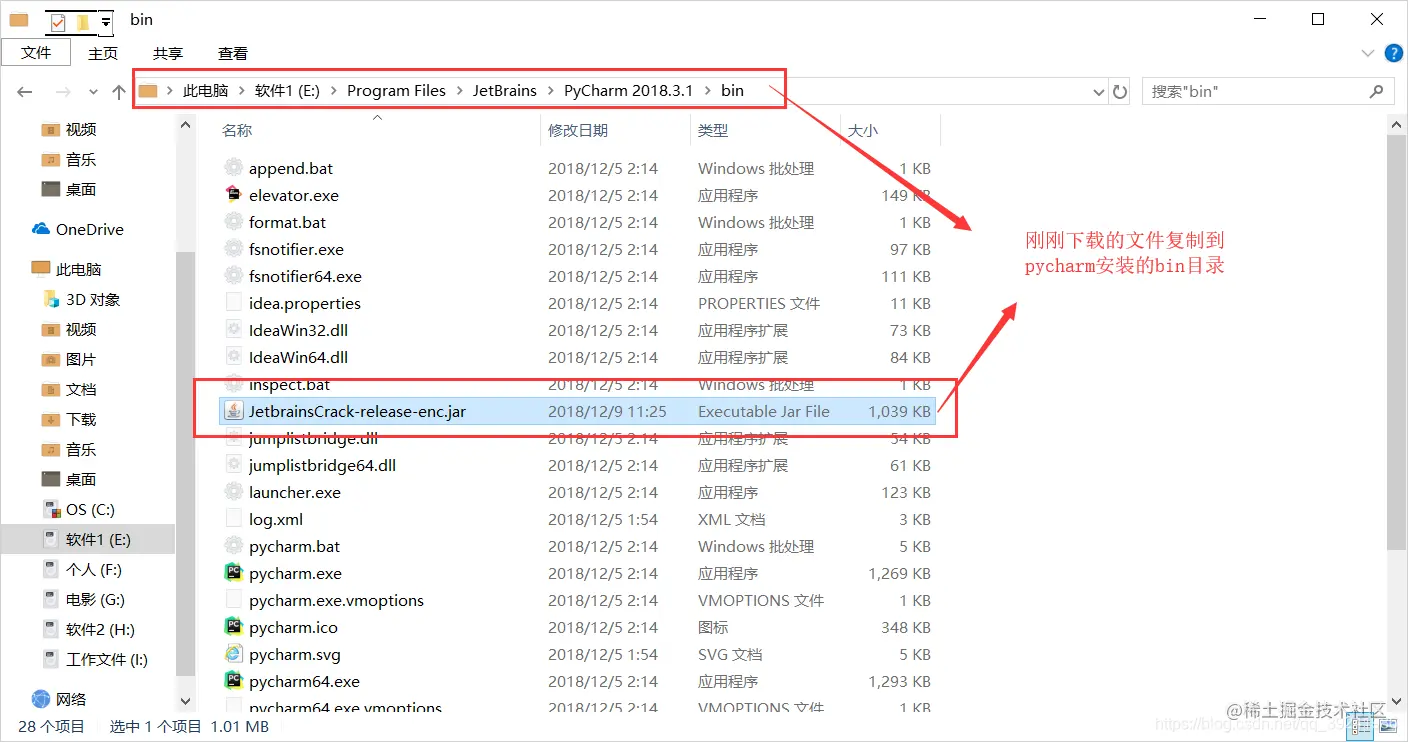The height and width of the screenshot is (742, 1408).
Task: Select 电影 (G:) drive in sidebar
Action: point(95,599)
